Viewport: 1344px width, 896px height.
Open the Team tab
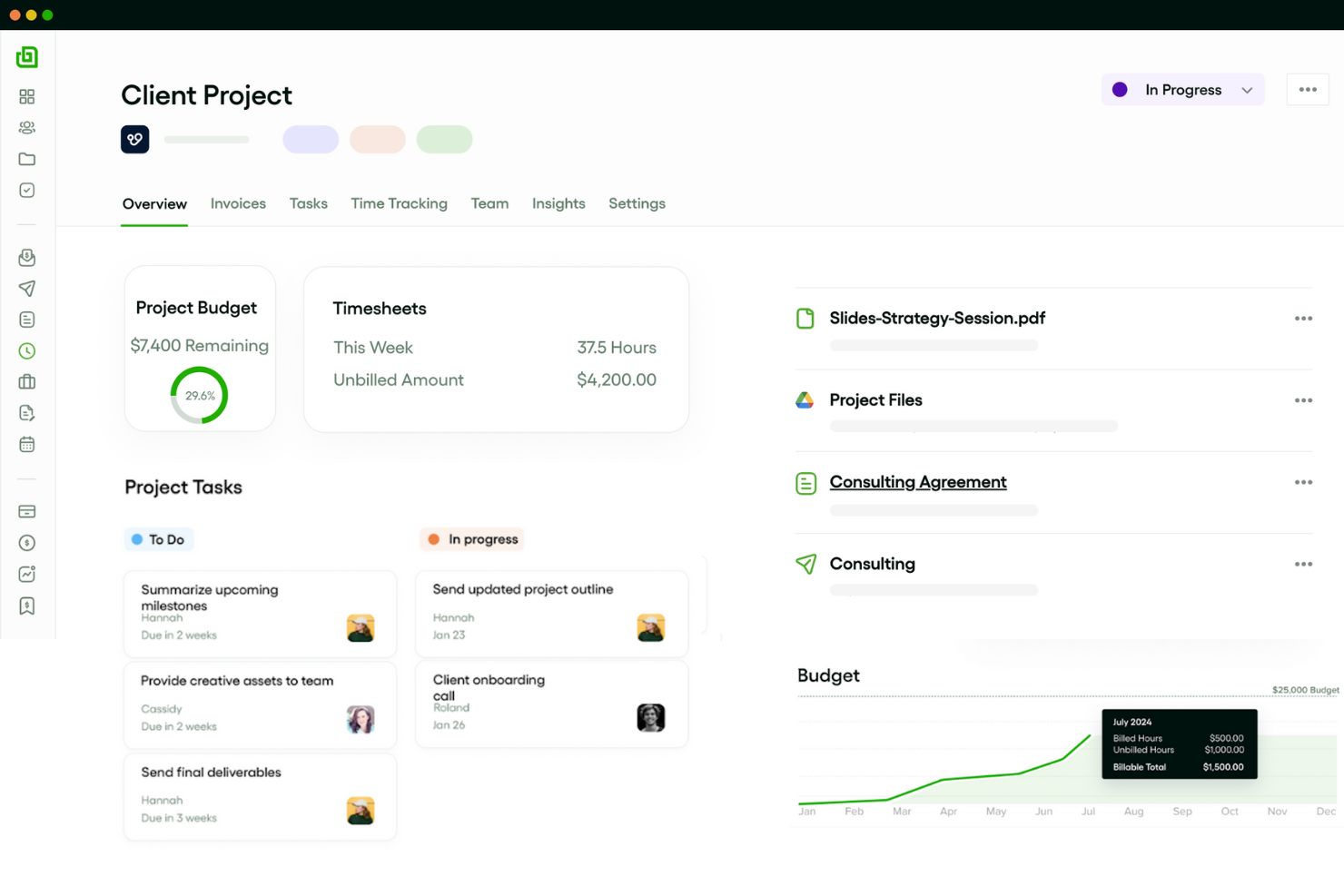(x=489, y=203)
